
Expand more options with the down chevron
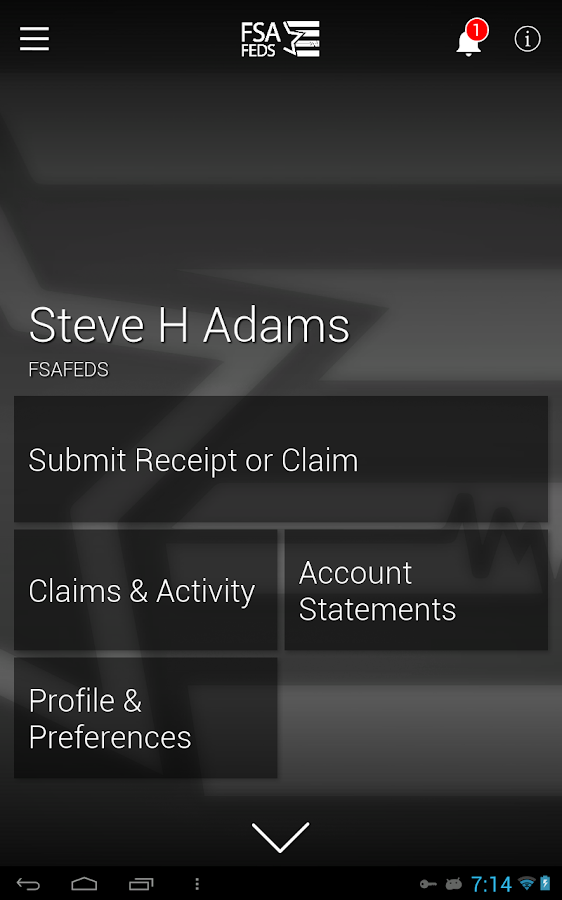280,837
